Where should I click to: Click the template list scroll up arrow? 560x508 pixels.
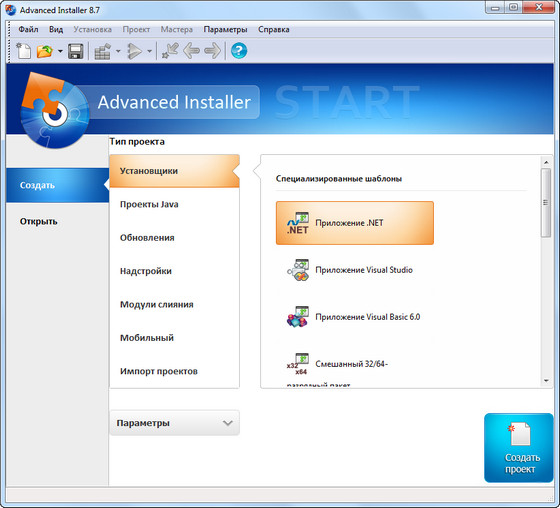[546, 162]
